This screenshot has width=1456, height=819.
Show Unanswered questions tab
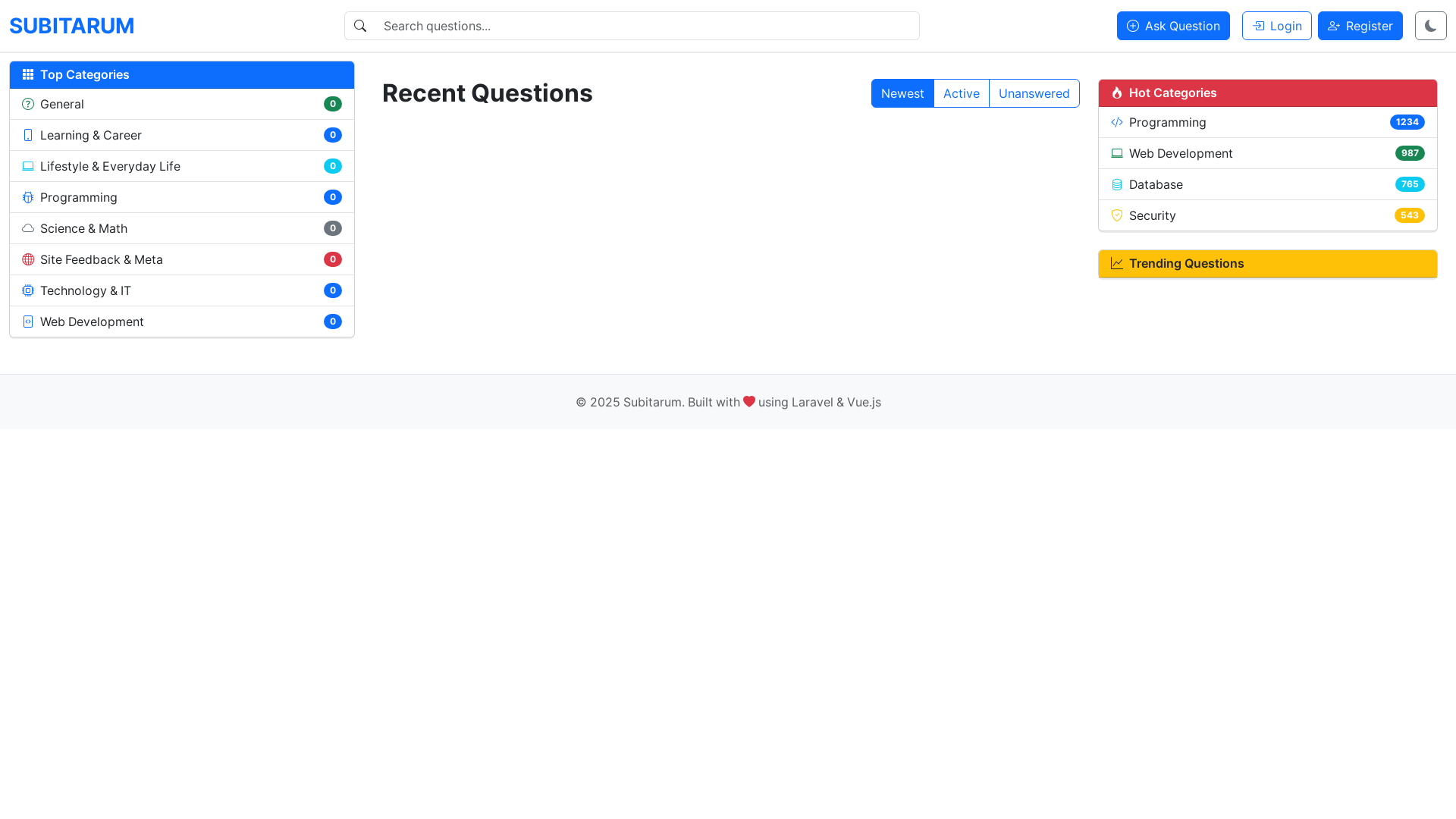click(x=1034, y=93)
